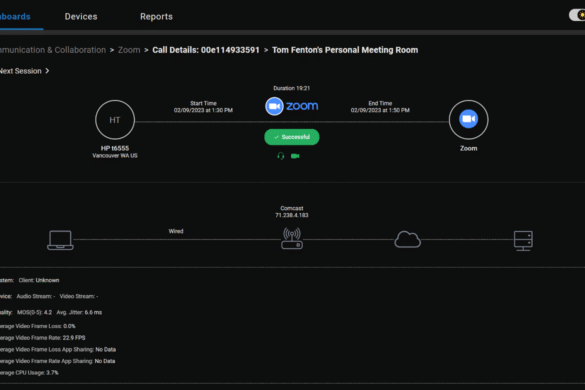
Task: Click the Zoom endpoint circle icon
Action: click(468, 119)
